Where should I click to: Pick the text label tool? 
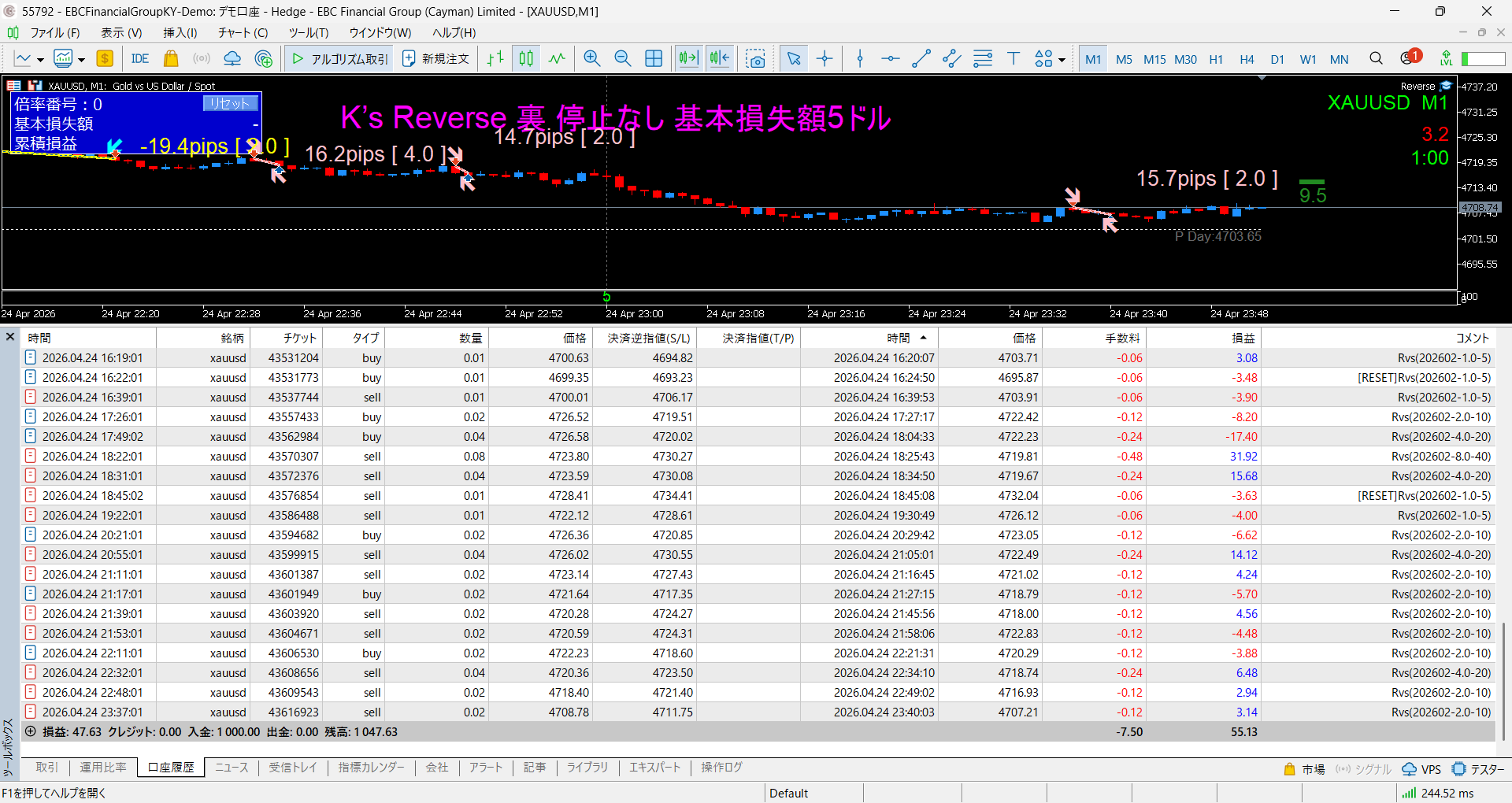click(1013, 59)
